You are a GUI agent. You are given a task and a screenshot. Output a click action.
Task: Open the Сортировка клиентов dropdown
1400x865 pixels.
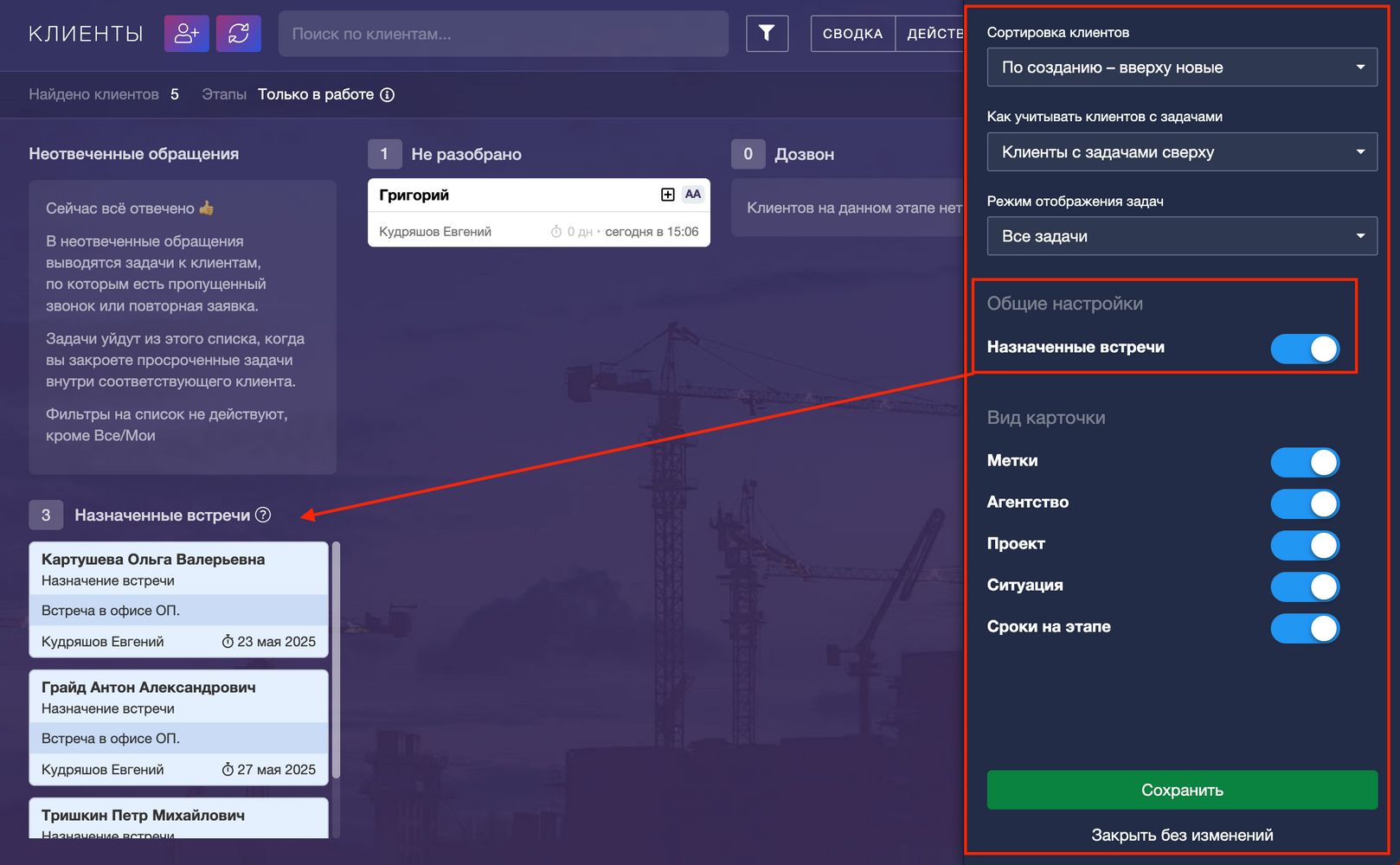[1182, 67]
